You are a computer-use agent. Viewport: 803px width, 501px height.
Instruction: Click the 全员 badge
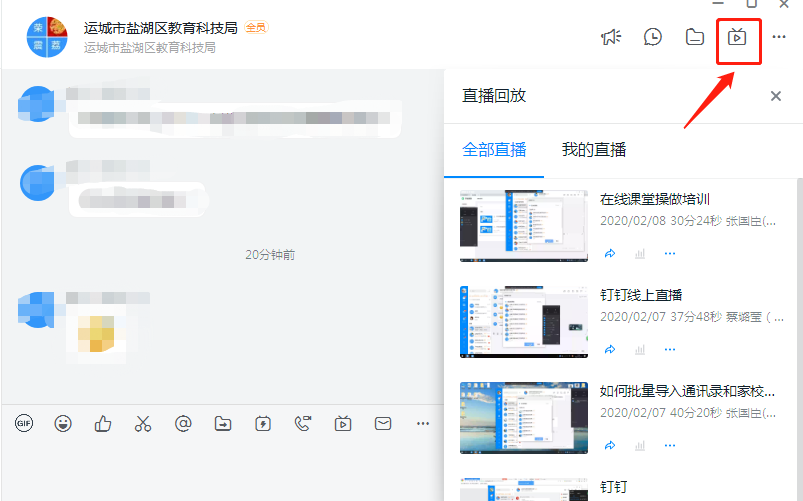(256, 27)
